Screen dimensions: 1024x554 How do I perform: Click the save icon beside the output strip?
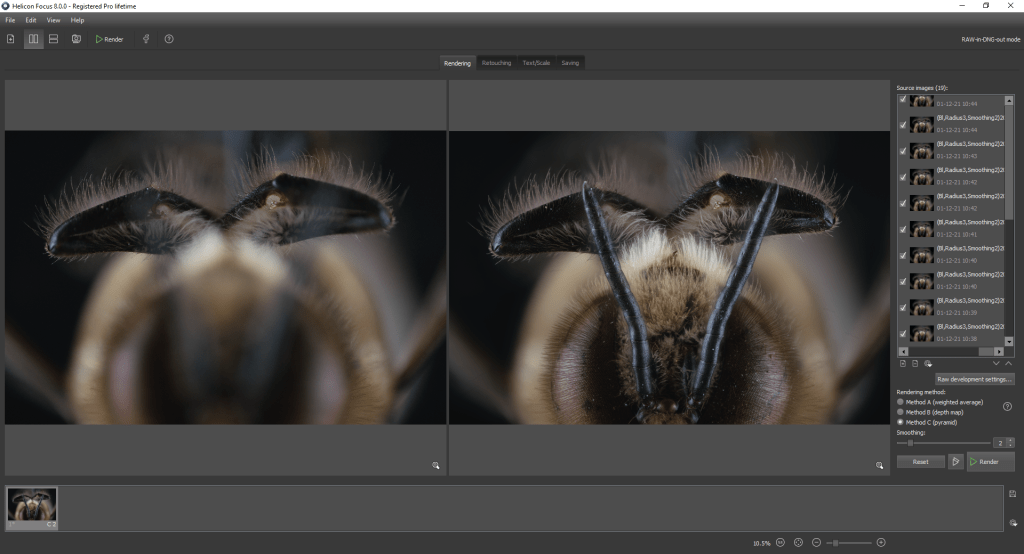pyautogui.click(x=1013, y=494)
